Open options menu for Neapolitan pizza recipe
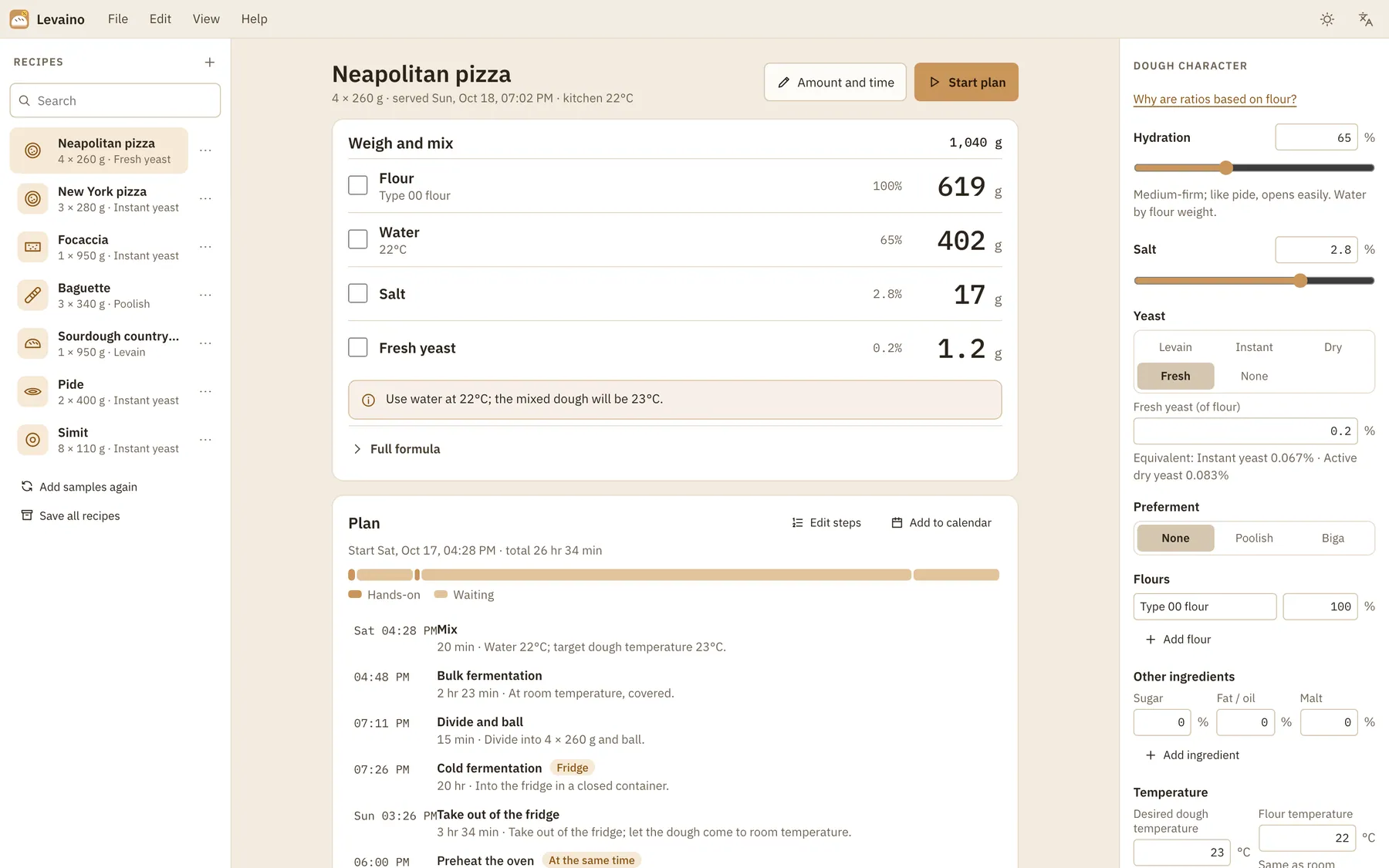This screenshot has width=1389, height=868. tap(205, 150)
